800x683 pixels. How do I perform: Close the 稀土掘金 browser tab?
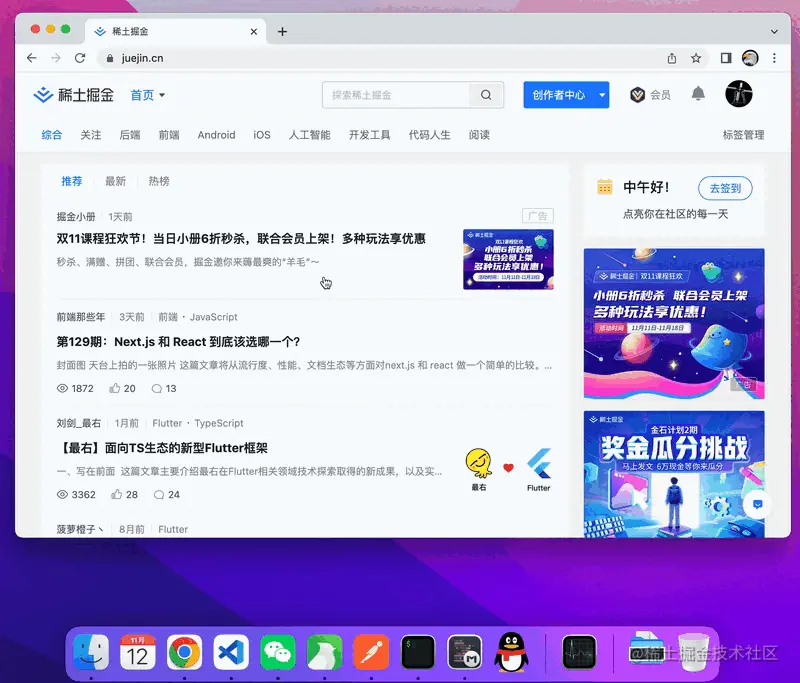pos(254,32)
